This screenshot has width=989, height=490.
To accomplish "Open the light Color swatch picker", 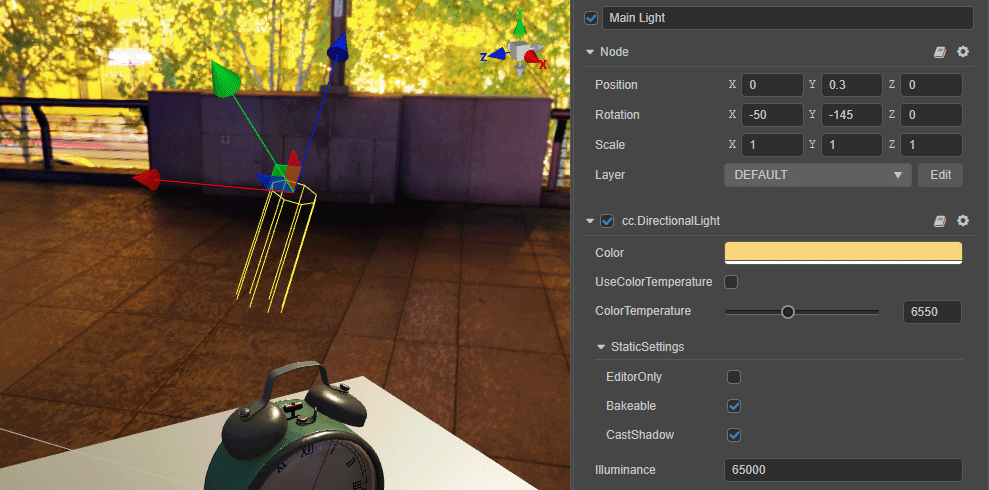I will pyautogui.click(x=843, y=253).
